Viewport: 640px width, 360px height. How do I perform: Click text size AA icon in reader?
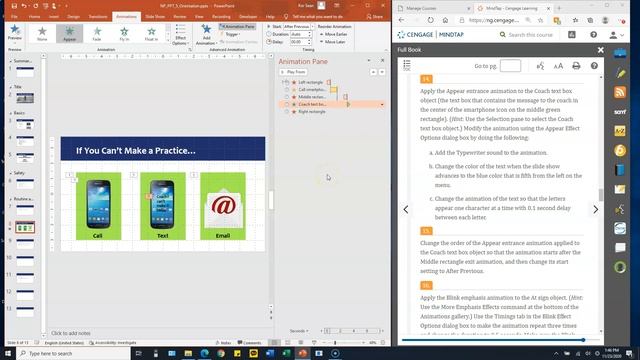point(558,66)
